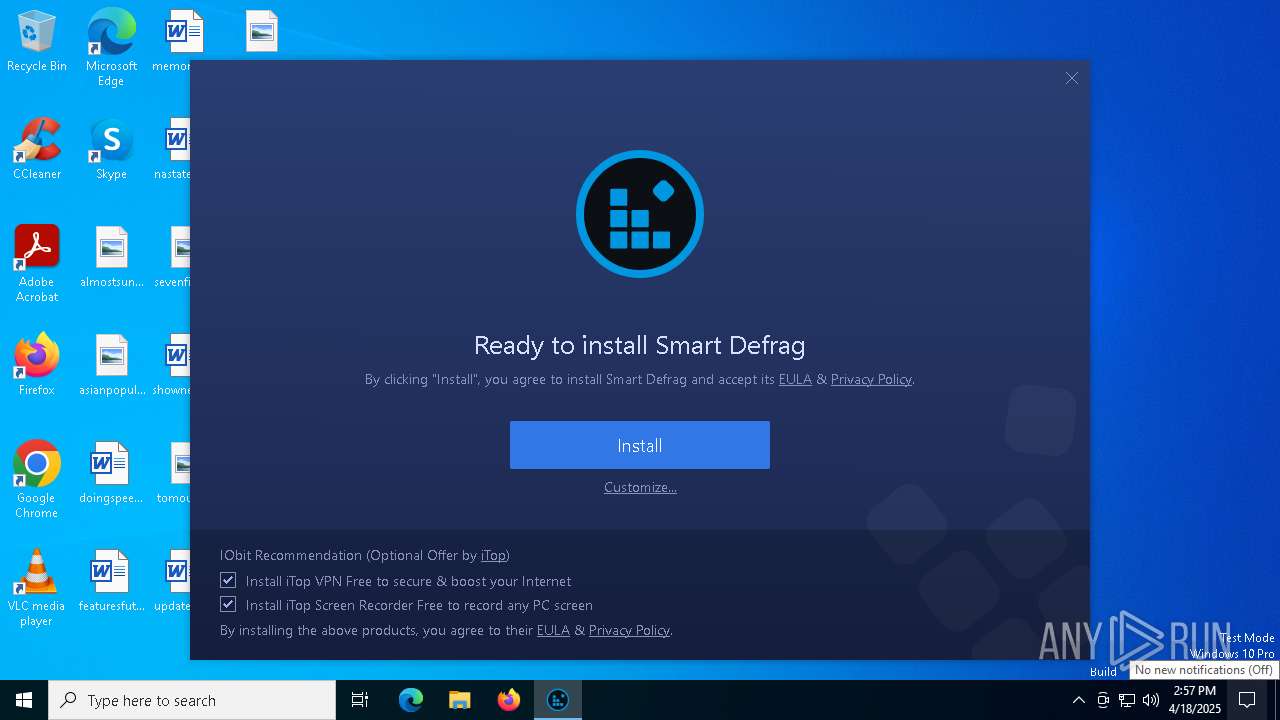Screen dimensions: 1280x720
Task: Open the volume control tray icon
Action: (x=1151, y=700)
